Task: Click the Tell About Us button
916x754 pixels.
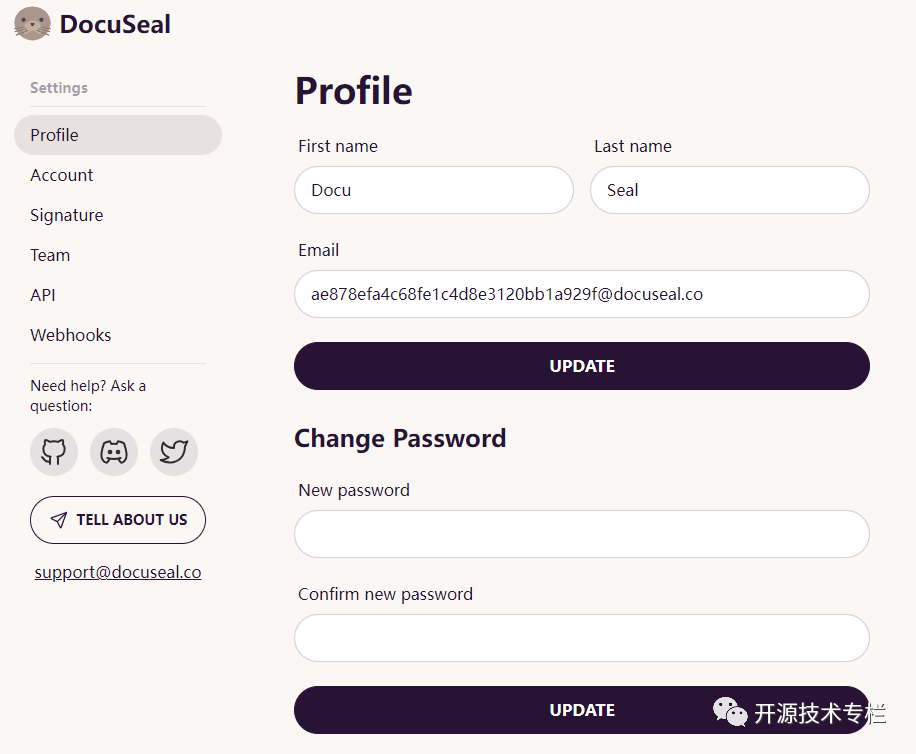Action: [x=118, y=520]
